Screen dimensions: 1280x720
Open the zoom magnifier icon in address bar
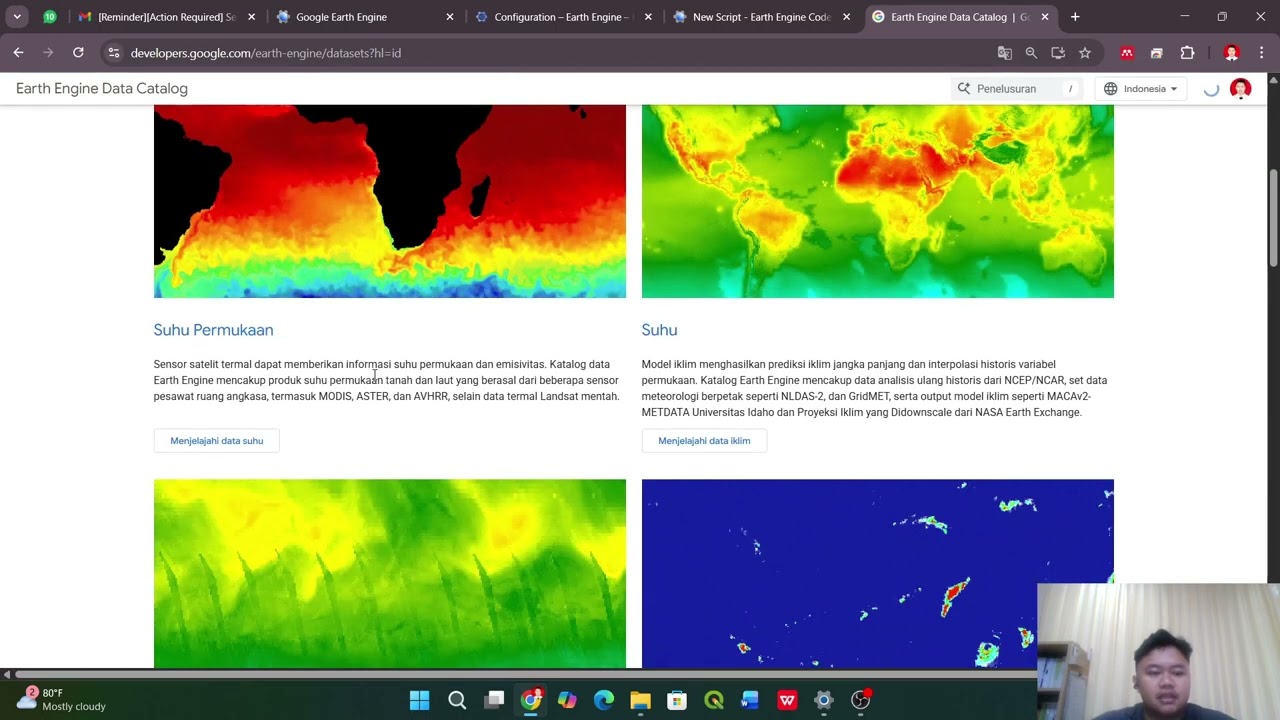click(x=1031, y=53)
